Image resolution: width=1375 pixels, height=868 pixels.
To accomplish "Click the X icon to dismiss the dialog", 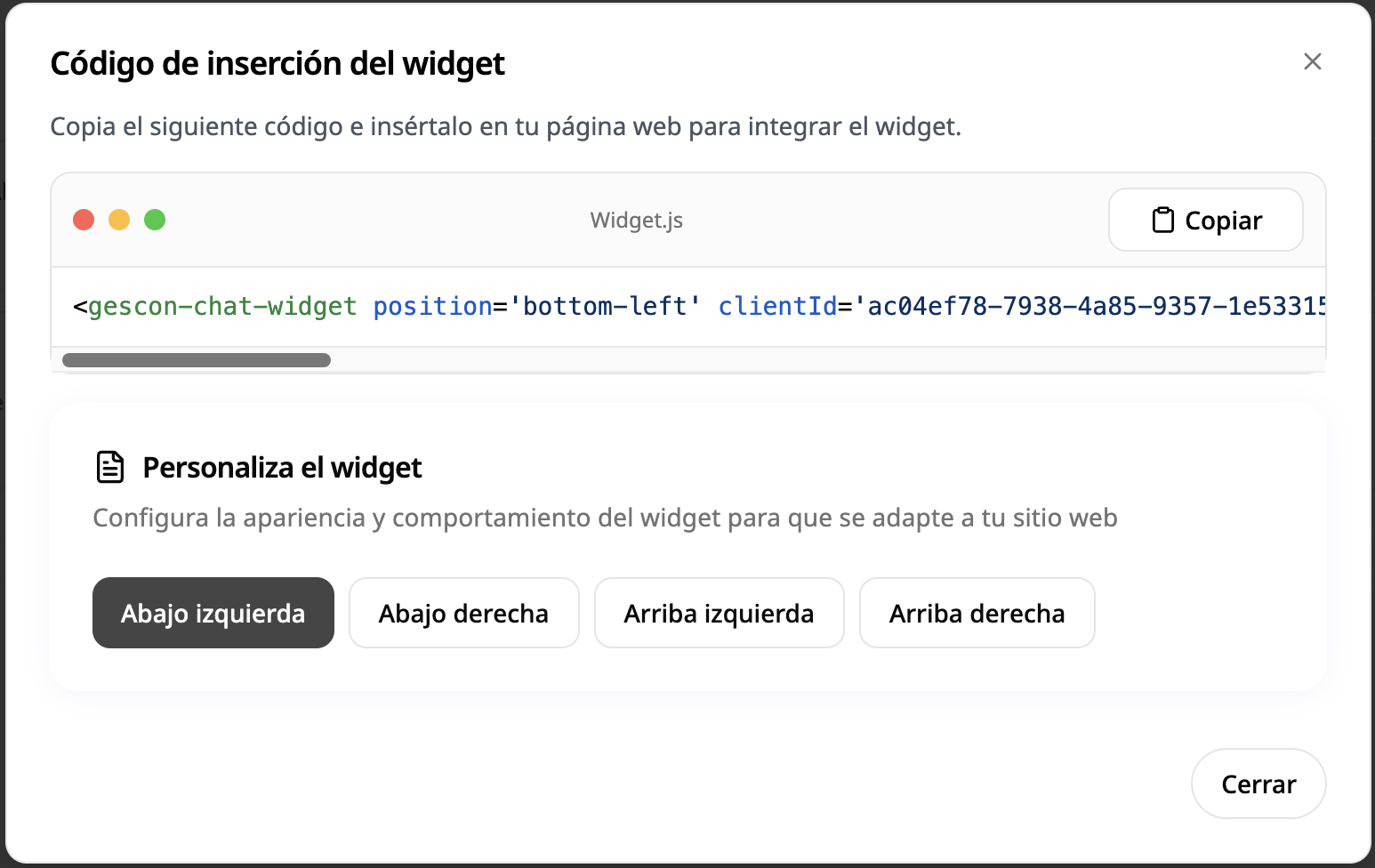I will tap(1313, 61).
